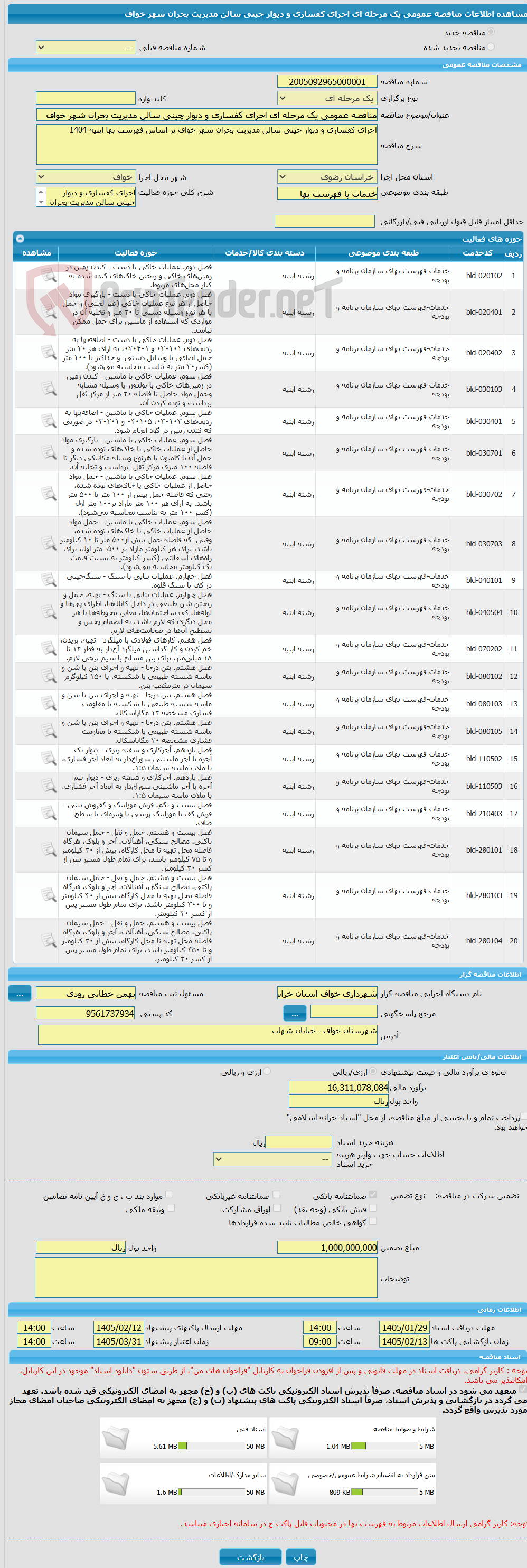Toggle the فیش بانکی (وجه نقد) checkbox

click(372, 1207)
